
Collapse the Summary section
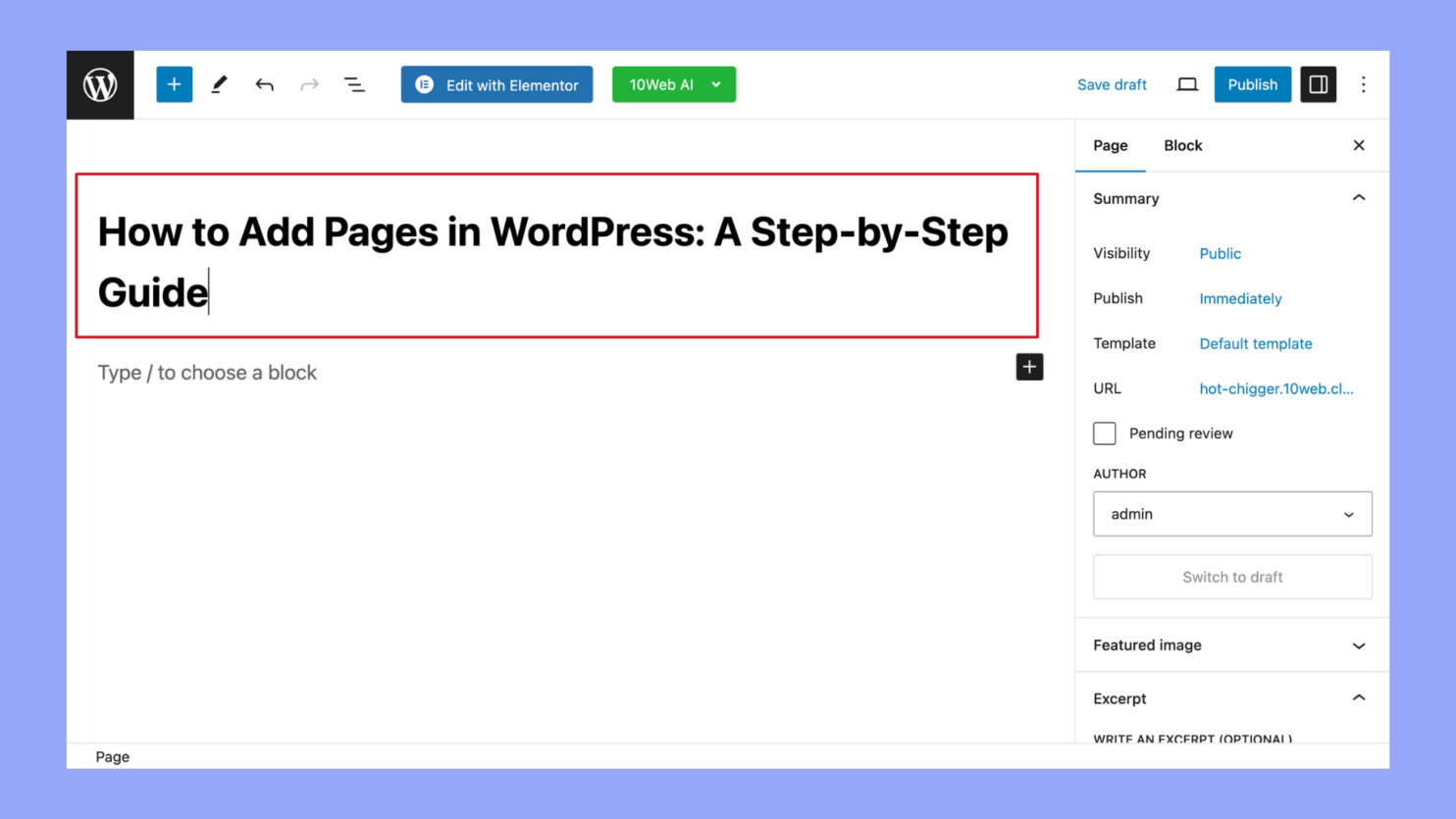1358,198
